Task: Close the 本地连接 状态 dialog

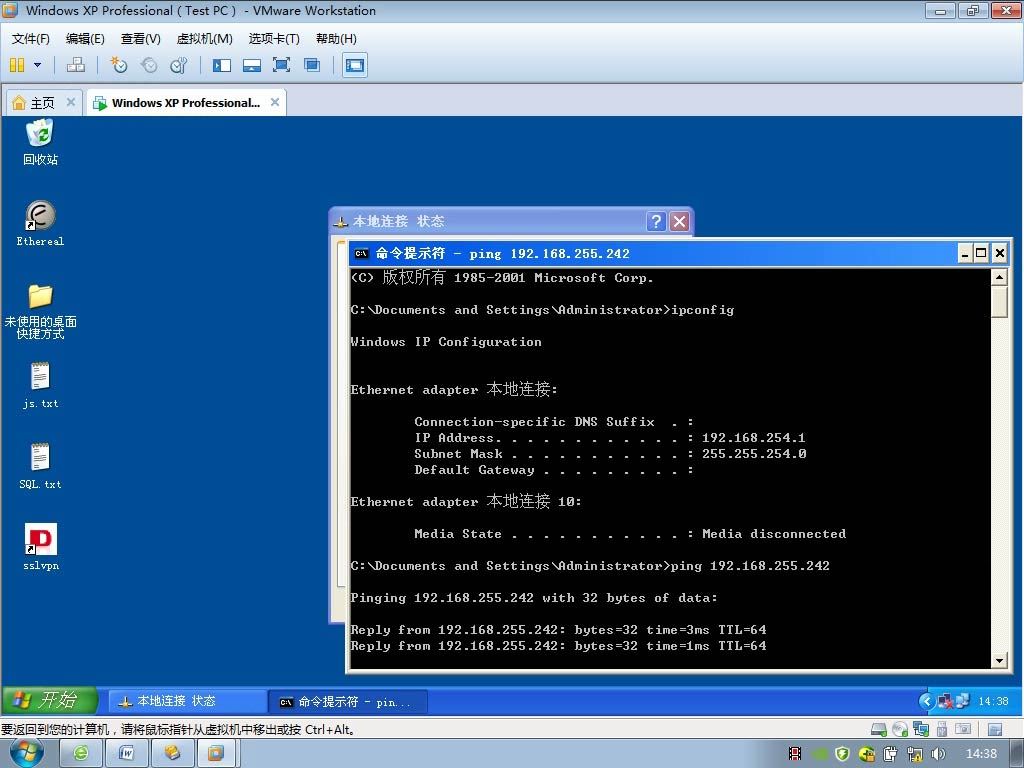Action: [679, 221]
